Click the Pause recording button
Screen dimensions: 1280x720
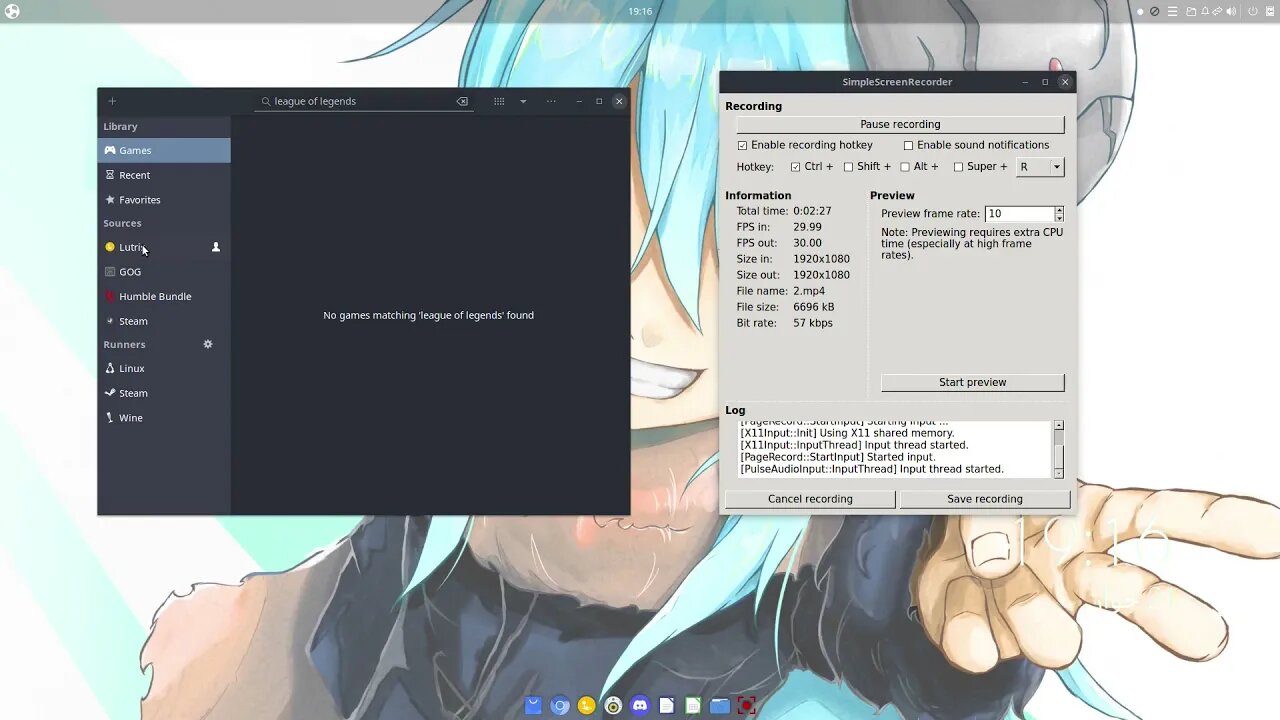click(x=900, y=124)
